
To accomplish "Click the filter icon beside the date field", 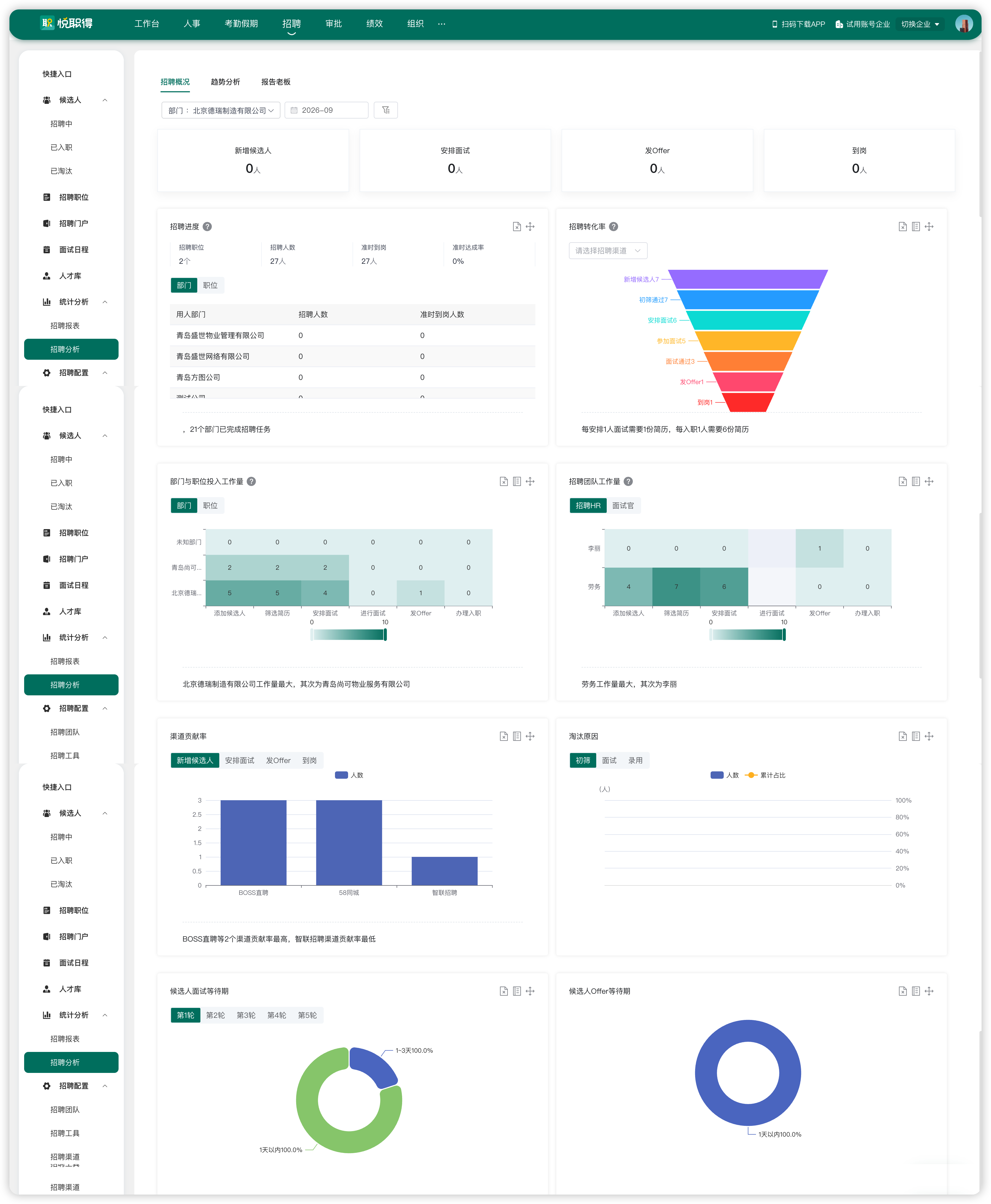I will click(386, 110).
